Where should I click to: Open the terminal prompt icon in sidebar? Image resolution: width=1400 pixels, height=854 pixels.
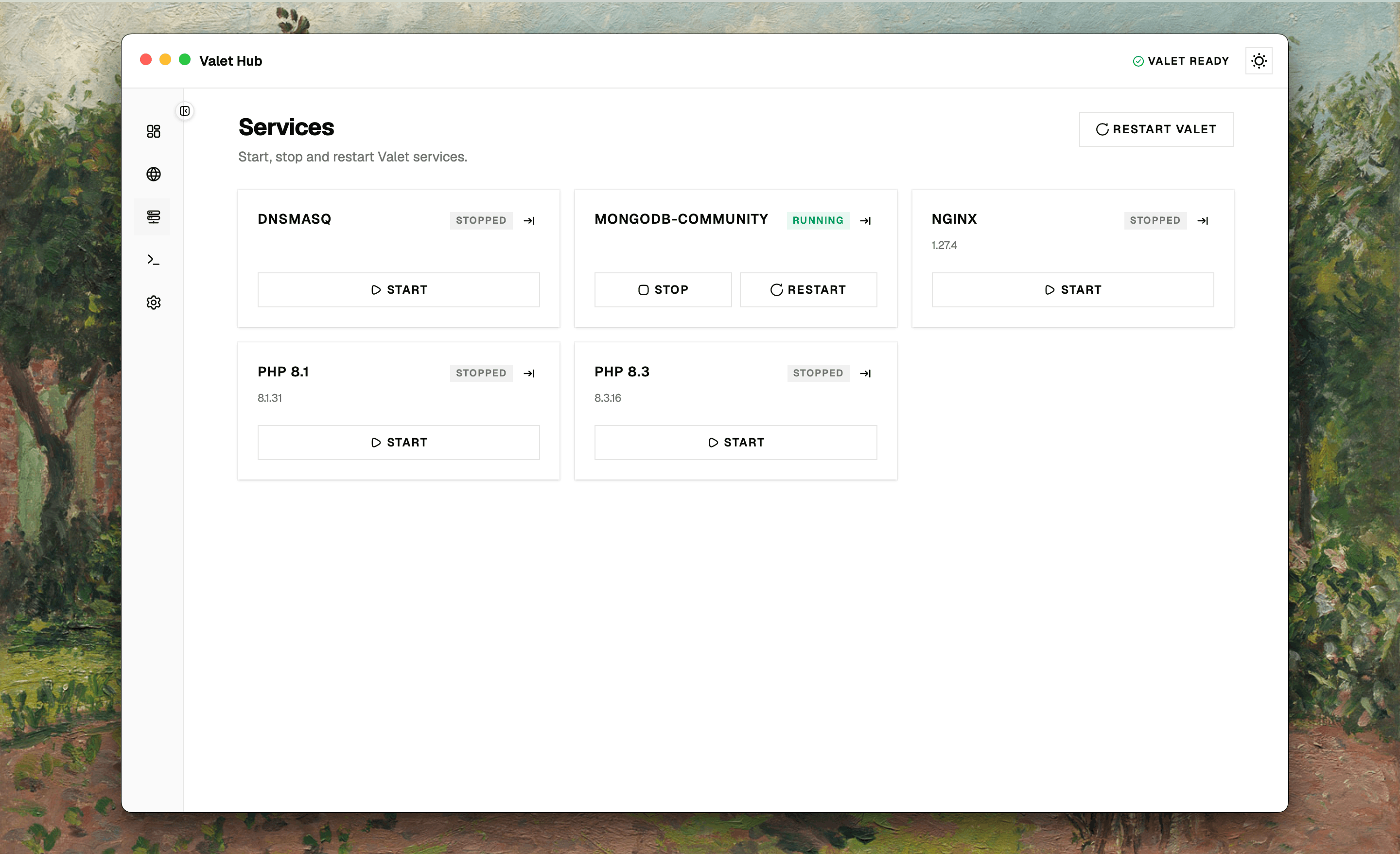154,260
